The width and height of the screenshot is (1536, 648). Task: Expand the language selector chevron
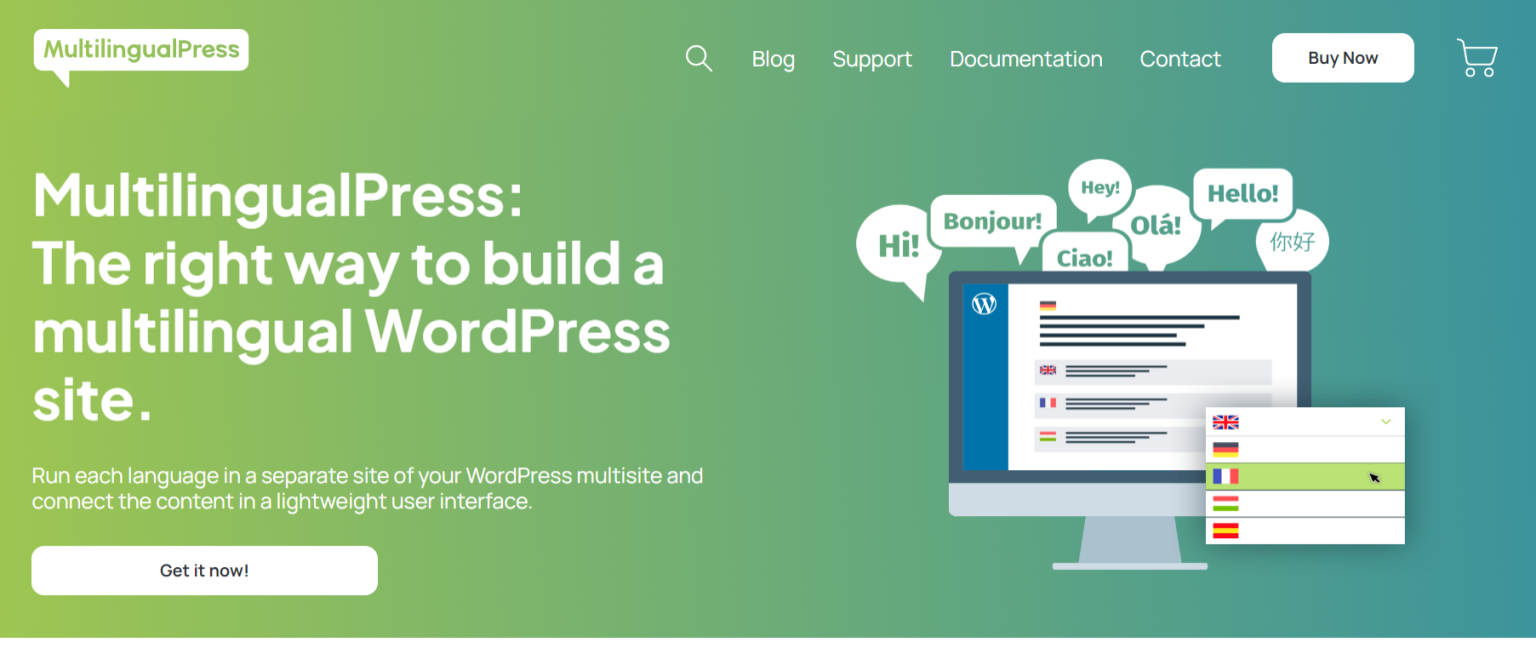1387,422
